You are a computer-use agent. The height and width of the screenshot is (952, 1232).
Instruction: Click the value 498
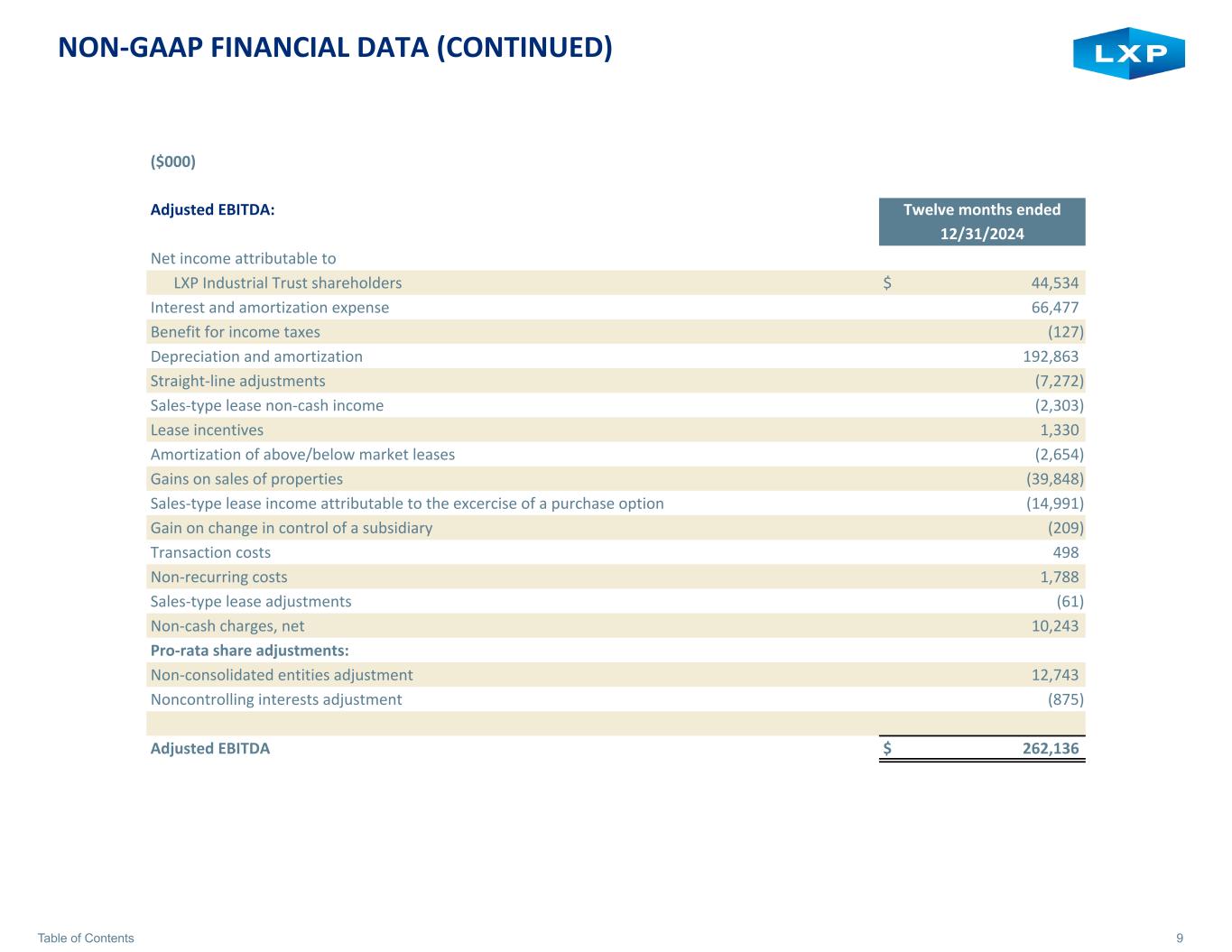pyautogui.click(x=1066, y=552)
